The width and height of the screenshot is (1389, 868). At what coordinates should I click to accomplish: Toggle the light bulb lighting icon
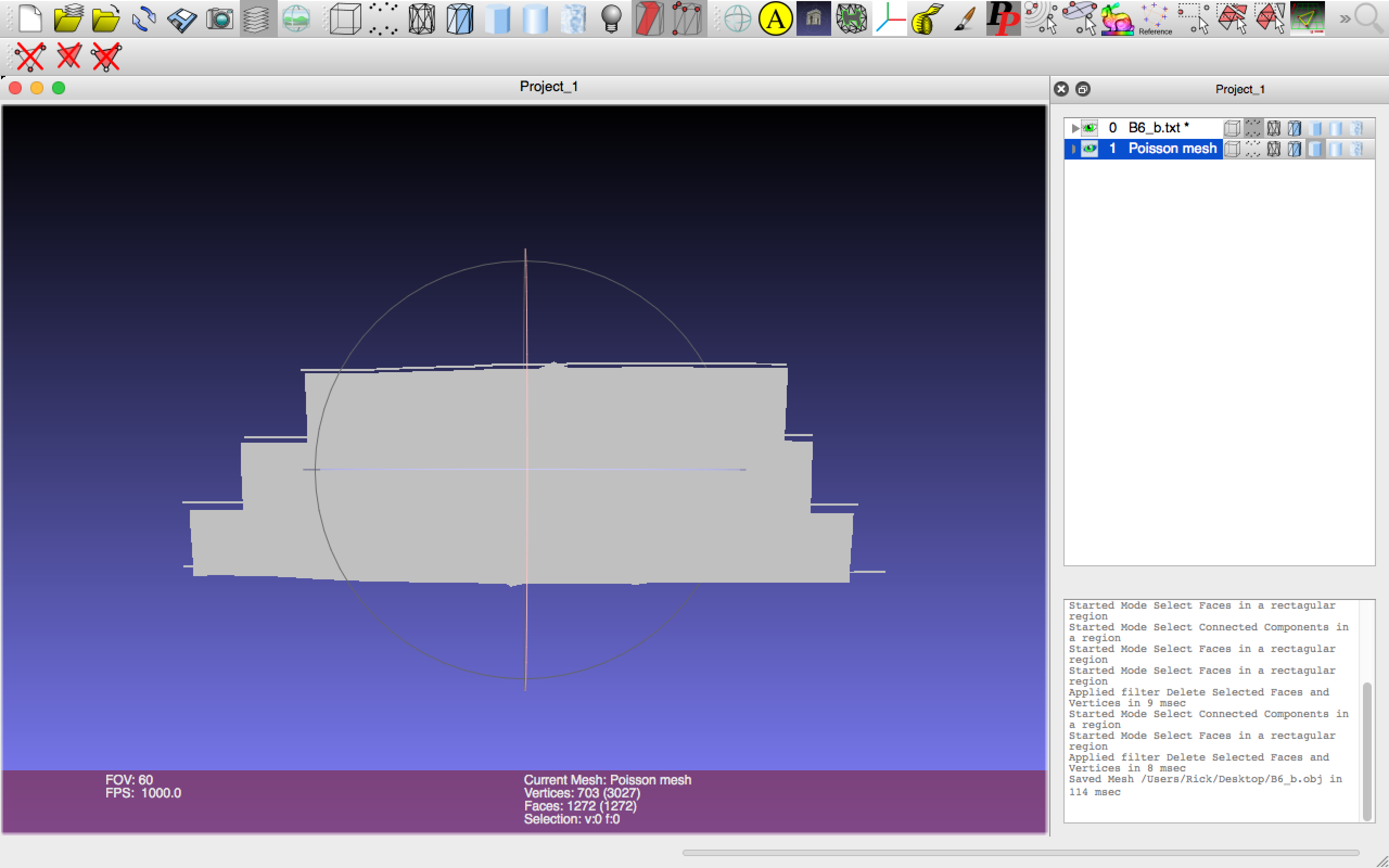611,18
